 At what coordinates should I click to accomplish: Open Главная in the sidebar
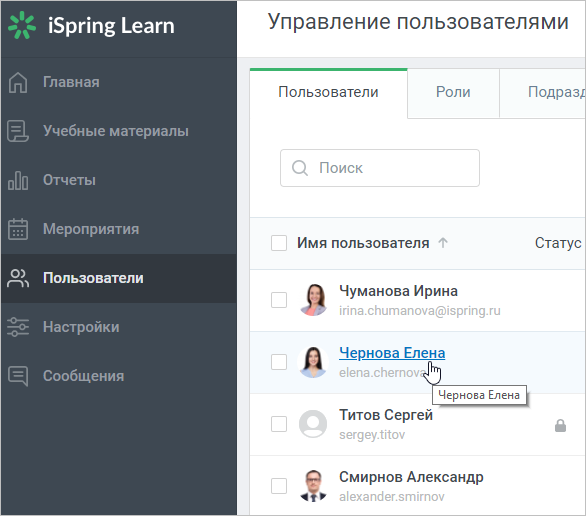[119, 82]
